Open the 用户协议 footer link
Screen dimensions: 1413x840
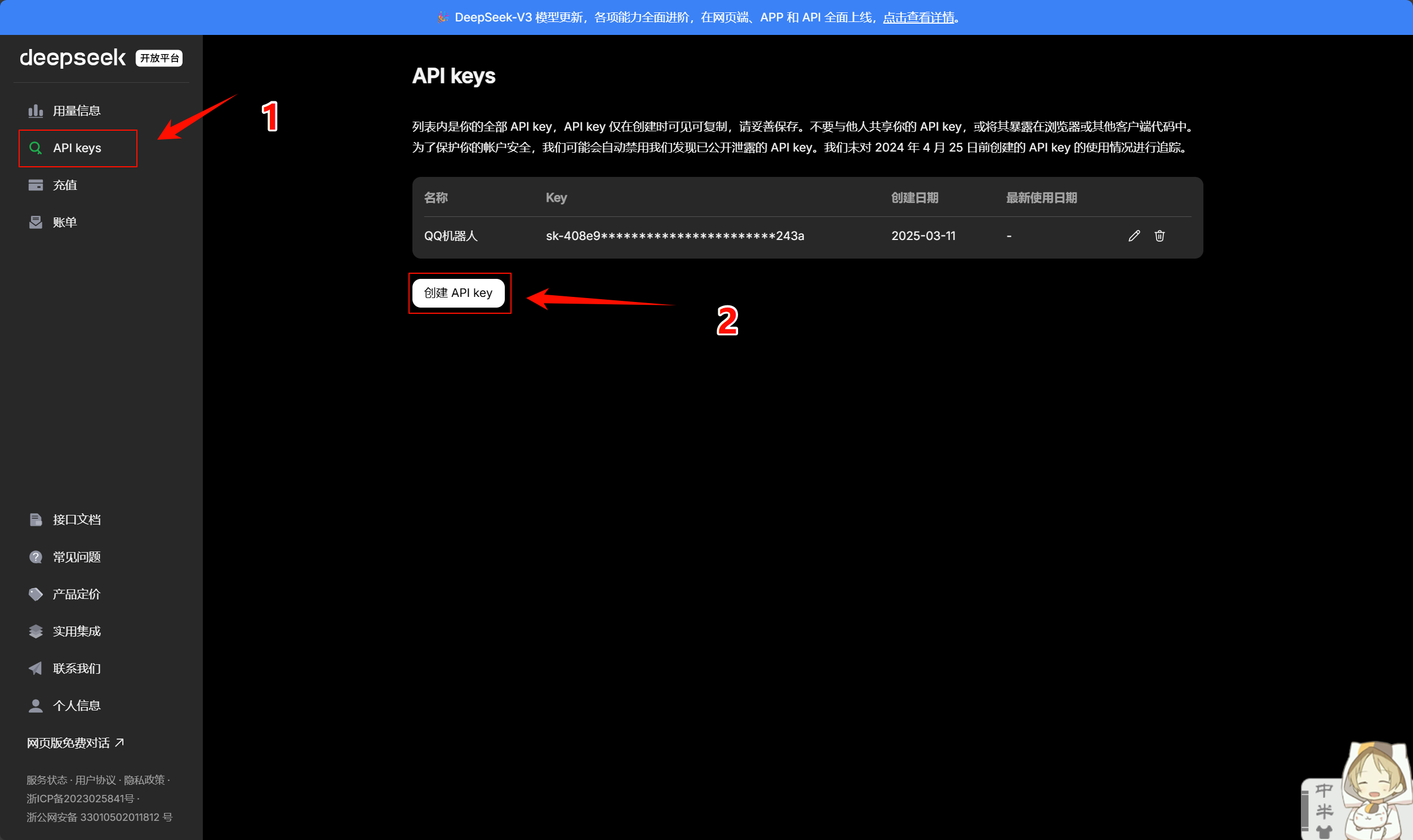pos(95,780)
